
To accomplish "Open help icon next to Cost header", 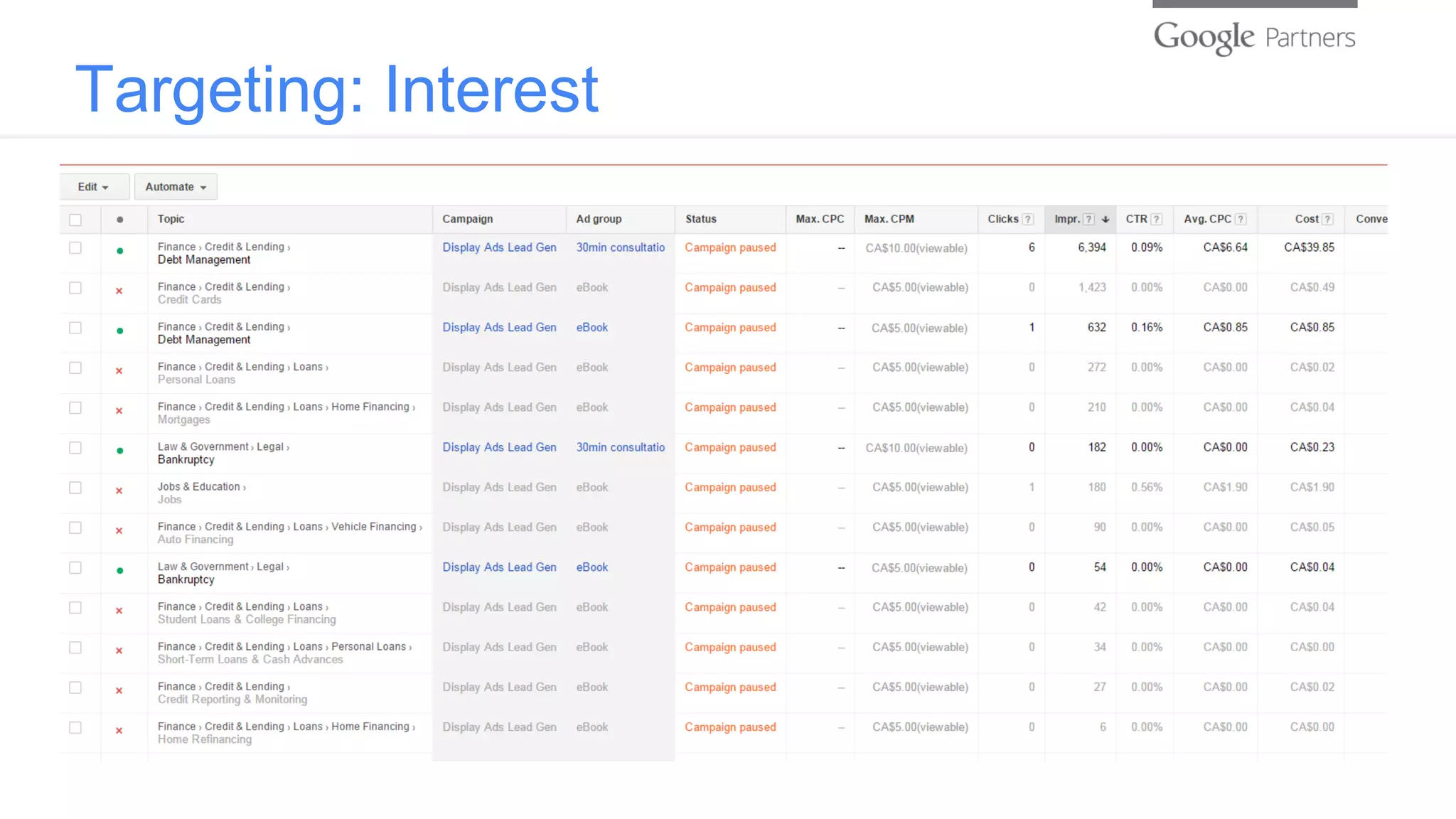I will [x=1327, y=220].
